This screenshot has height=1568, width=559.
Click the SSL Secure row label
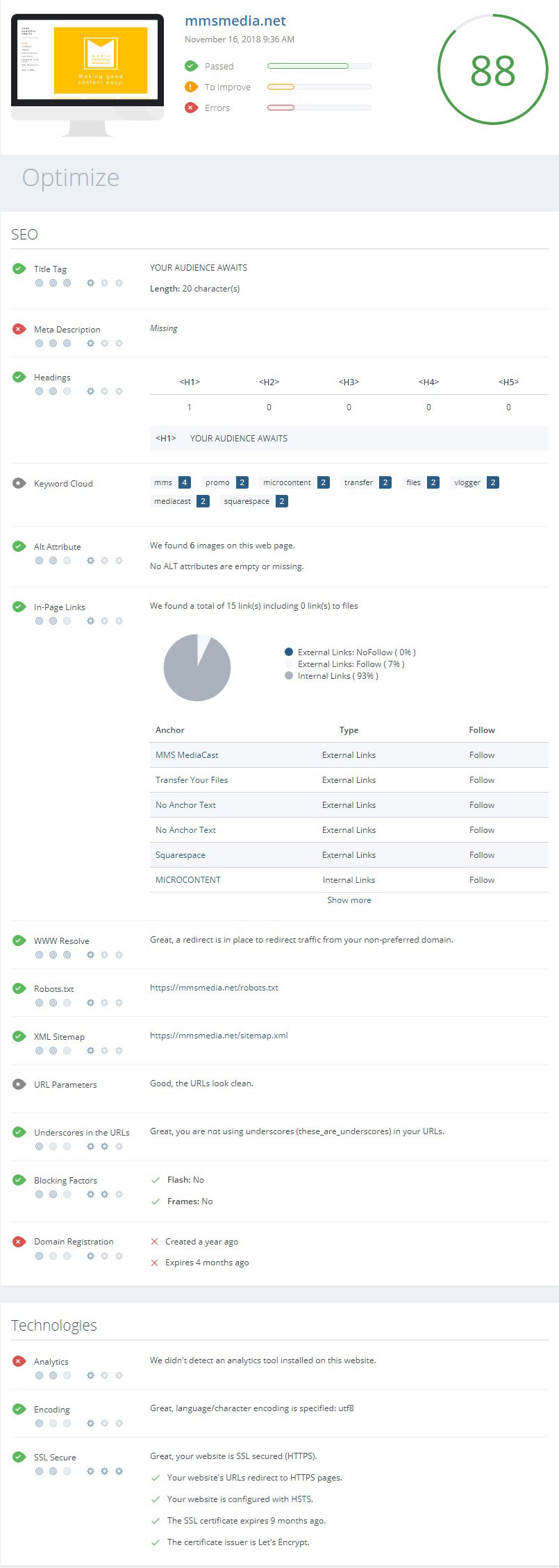(55, 1458)
